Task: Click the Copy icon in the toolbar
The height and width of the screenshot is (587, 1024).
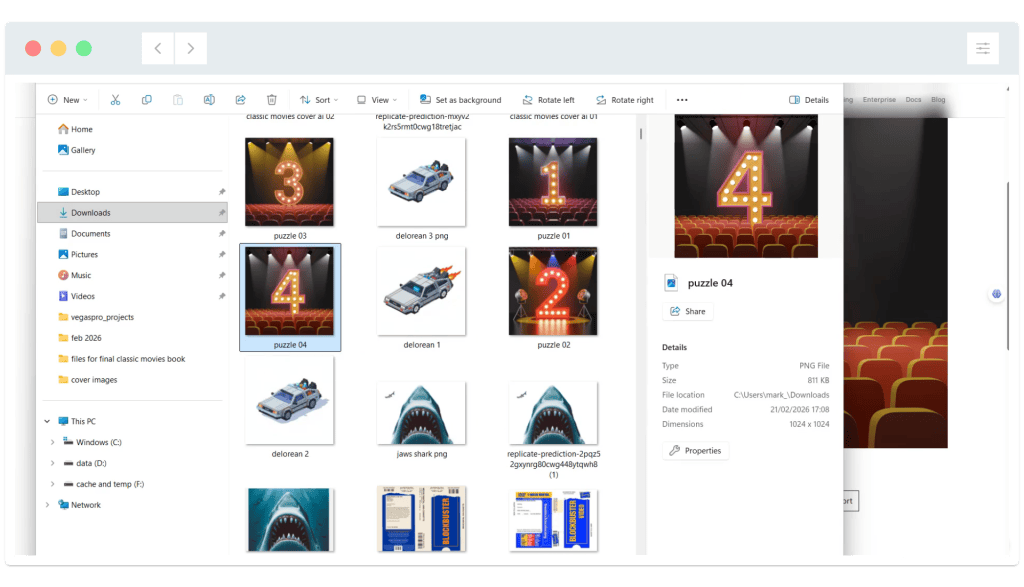Action: (147, 100)
